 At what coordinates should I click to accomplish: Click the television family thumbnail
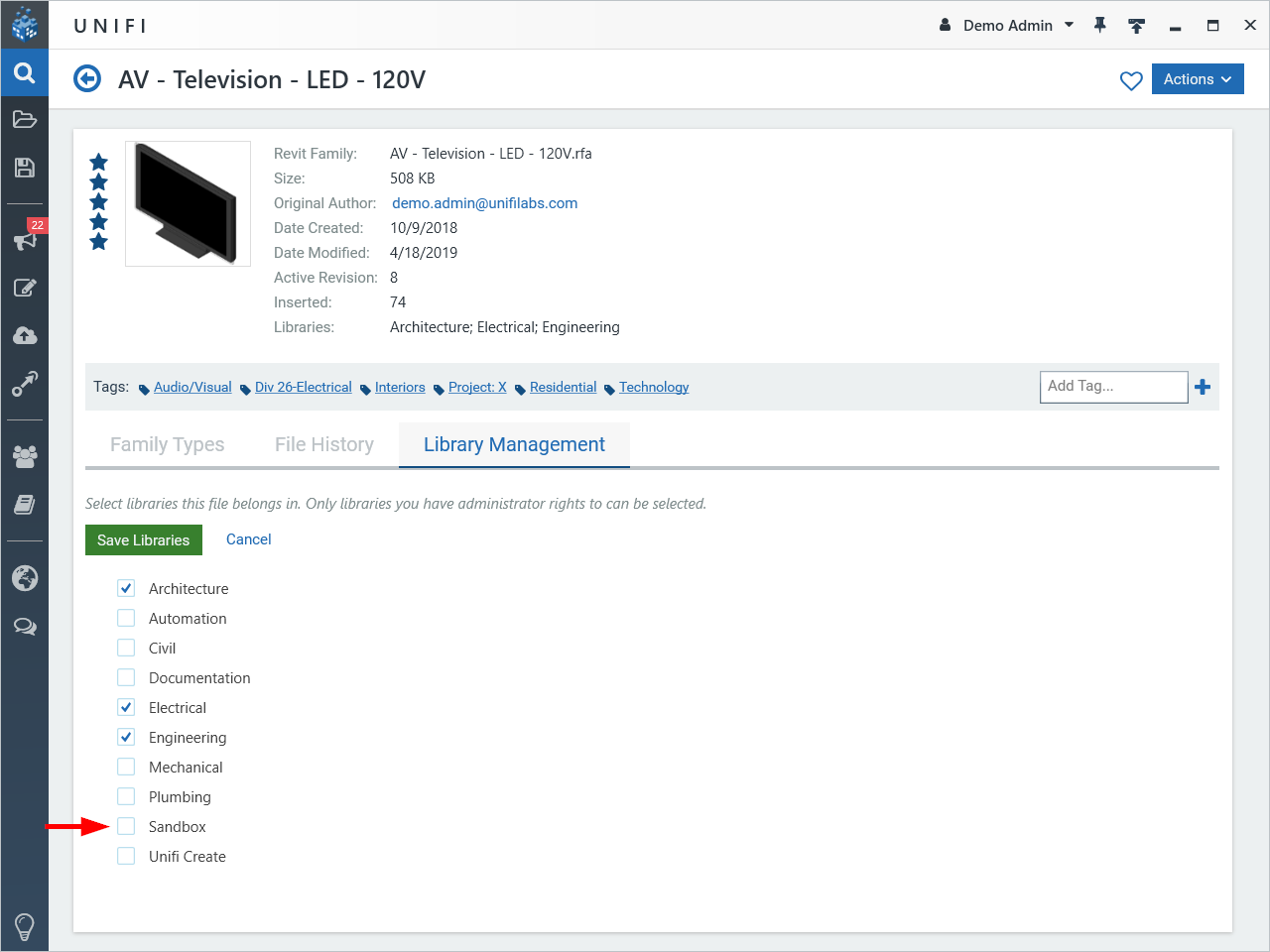pyautogui.click(x=188, y=203)
